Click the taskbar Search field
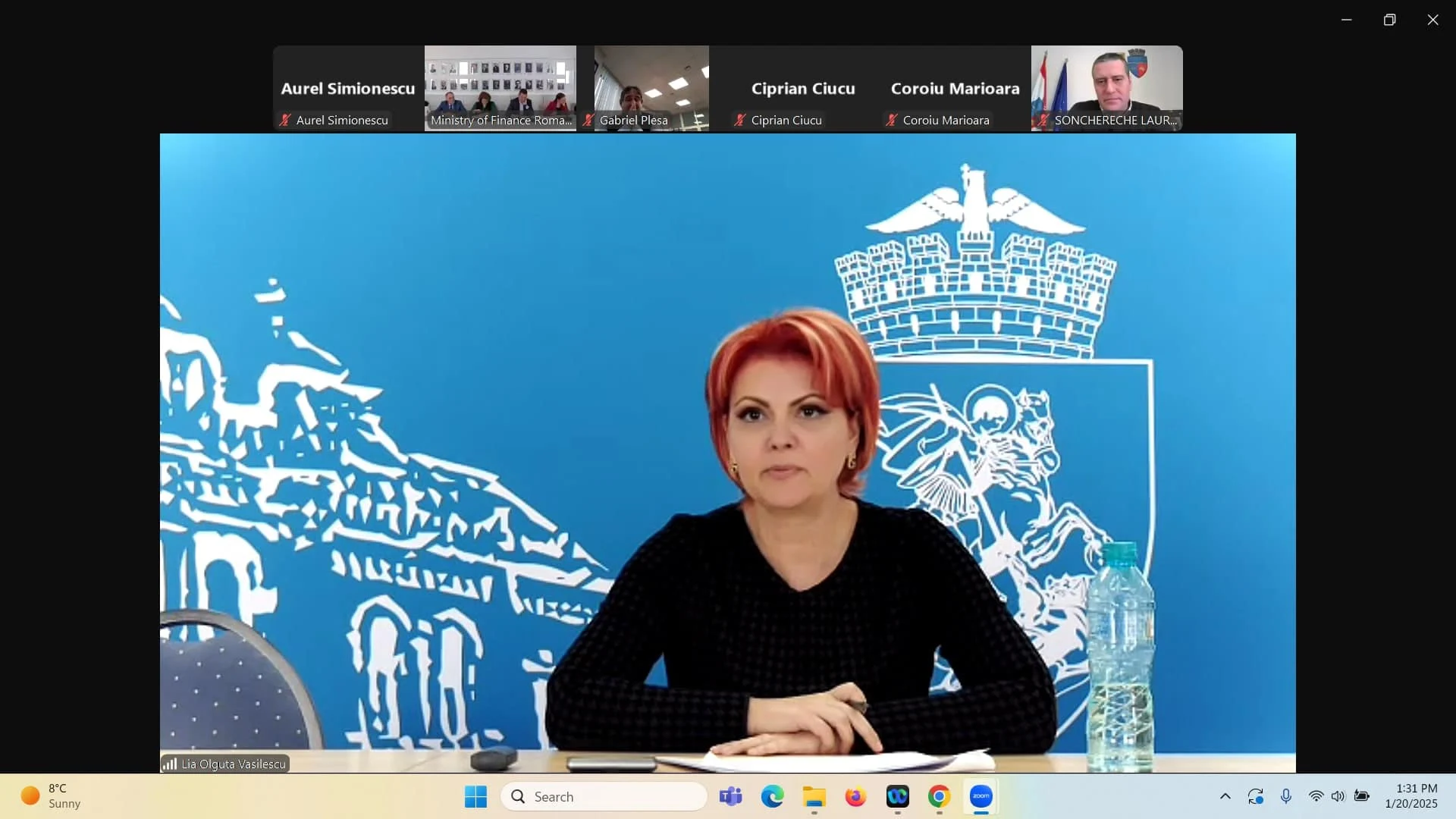1456x819 pixels. point(604,796)
